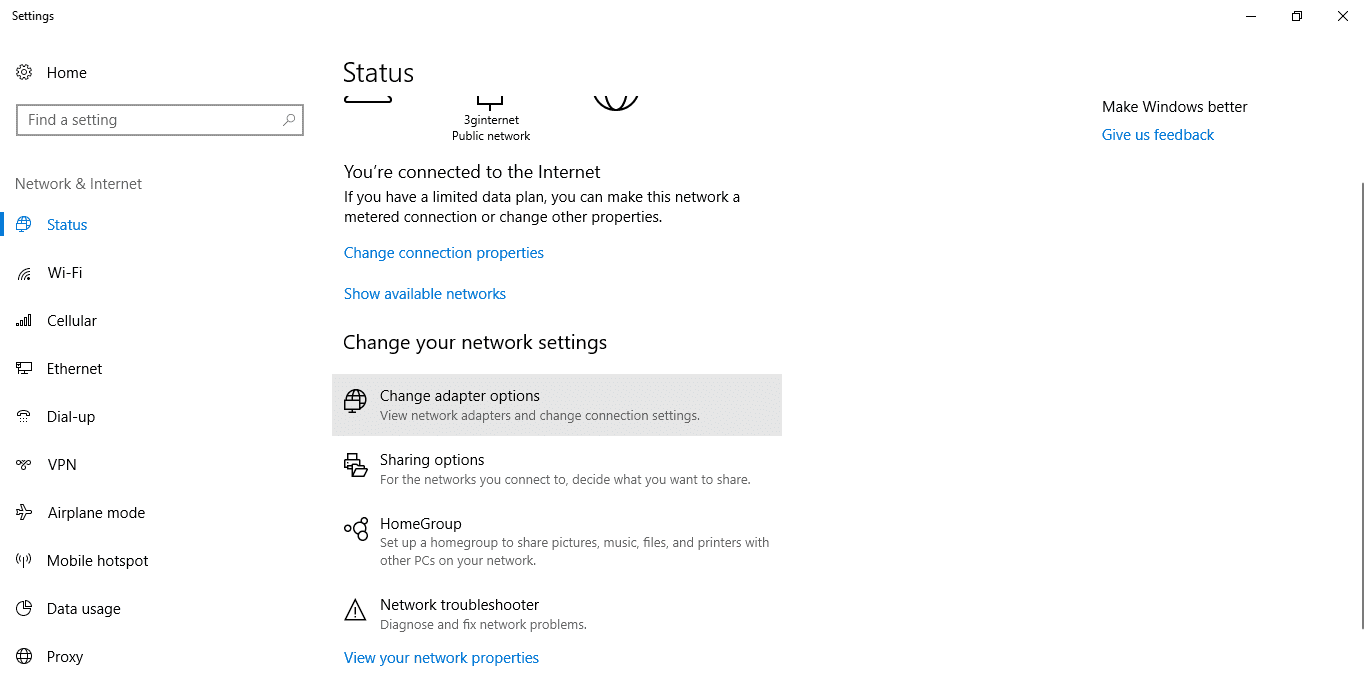
Task: Click the Network troubleshooter warning icon
Action: tap(355, 609)
